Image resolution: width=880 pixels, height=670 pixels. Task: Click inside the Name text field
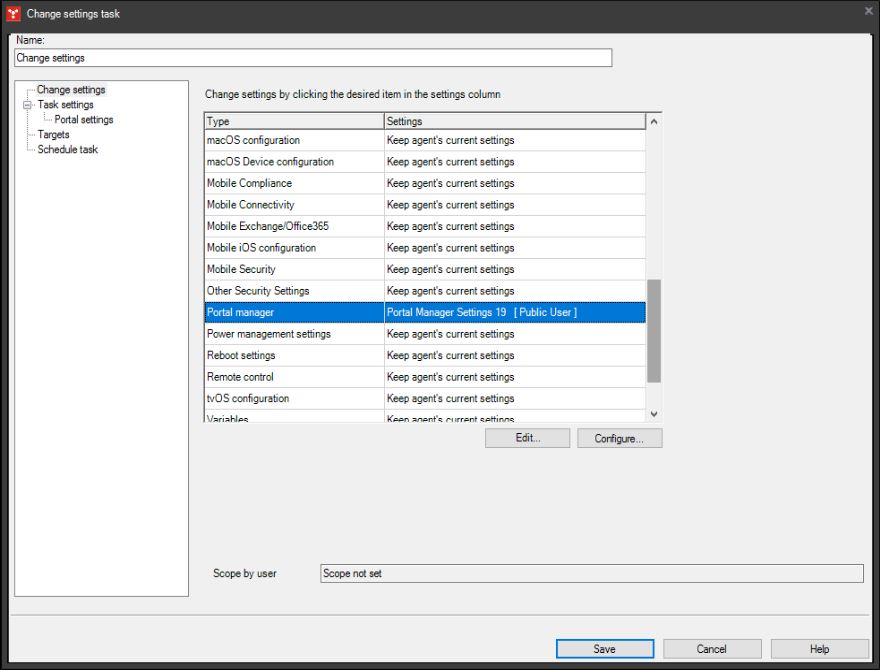313,58
